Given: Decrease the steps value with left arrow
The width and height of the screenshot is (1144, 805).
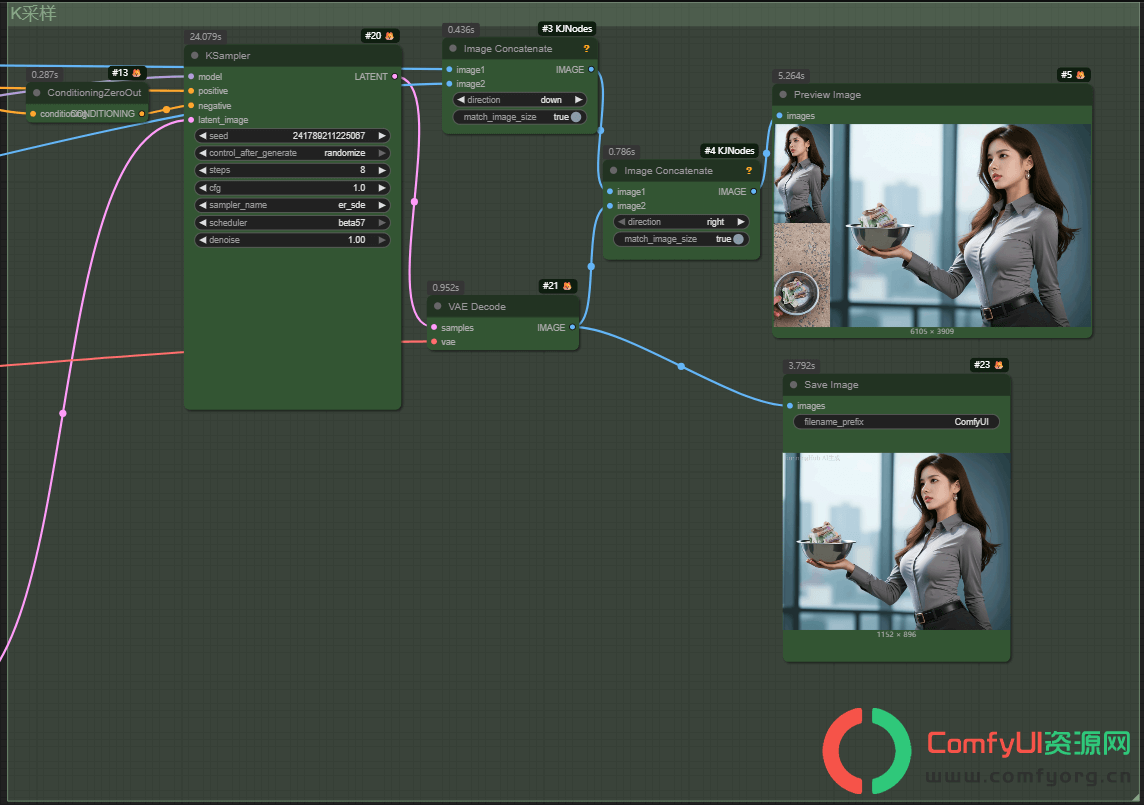Looking at the screenshot, I should click(x=203, y=170).
